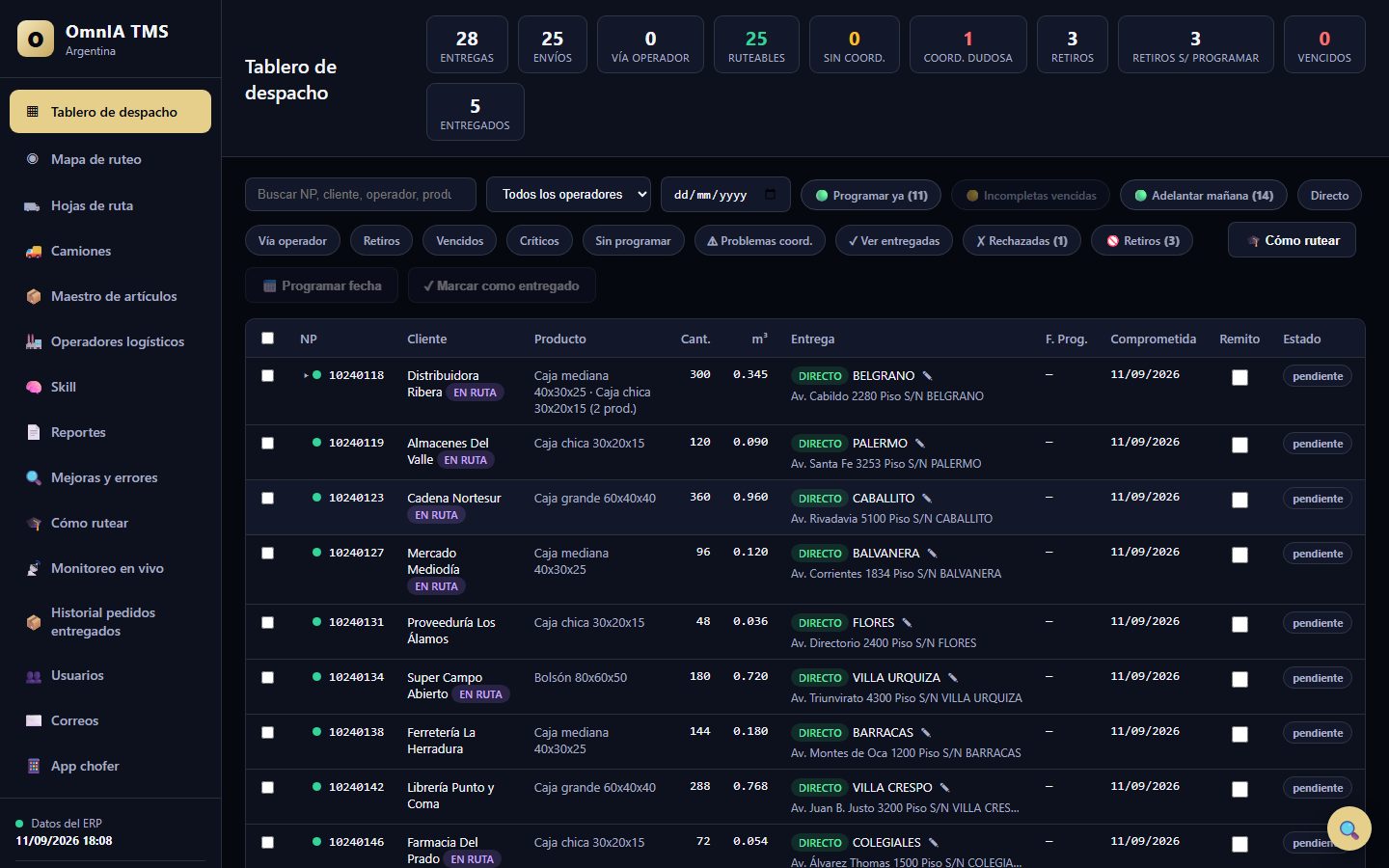
Task: Show Críticos orders
Action: coord(539,240)
